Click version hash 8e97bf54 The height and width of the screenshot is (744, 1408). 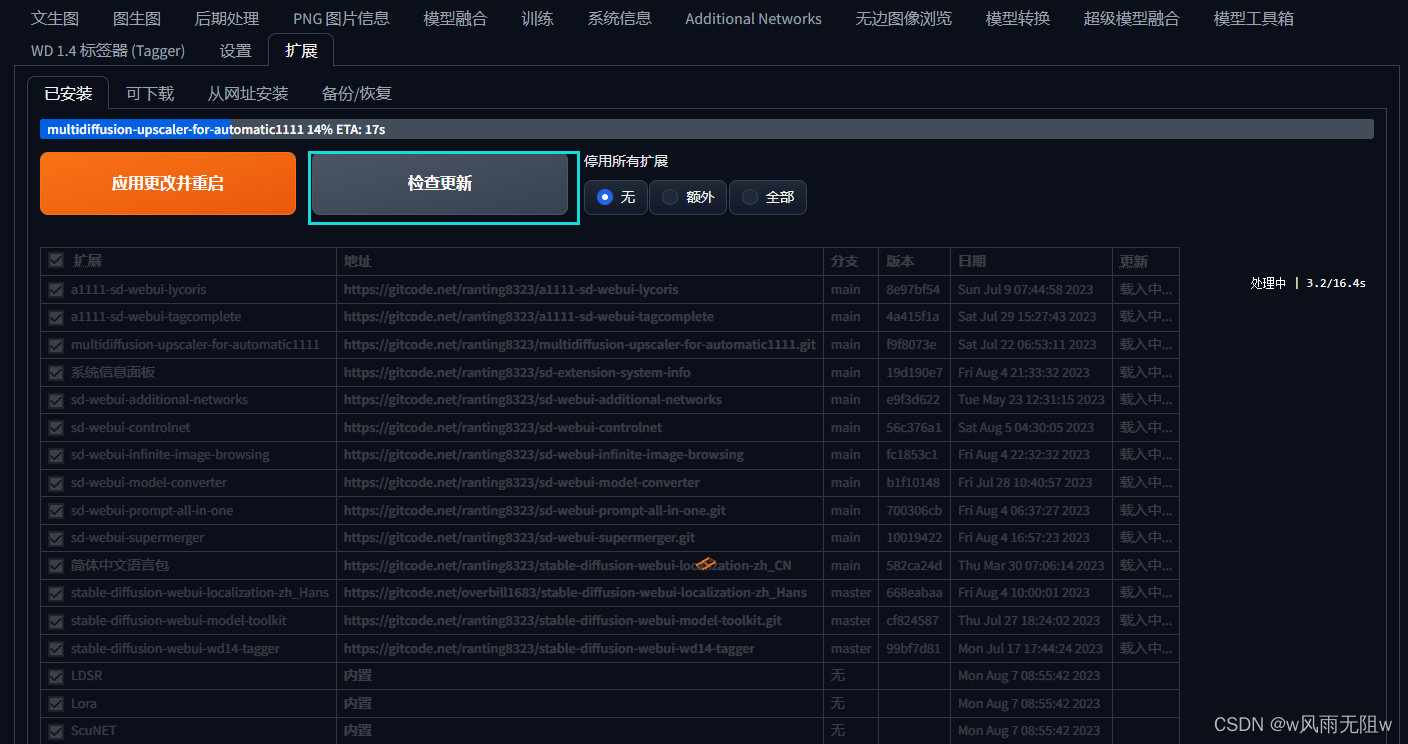tap(913, 289)
